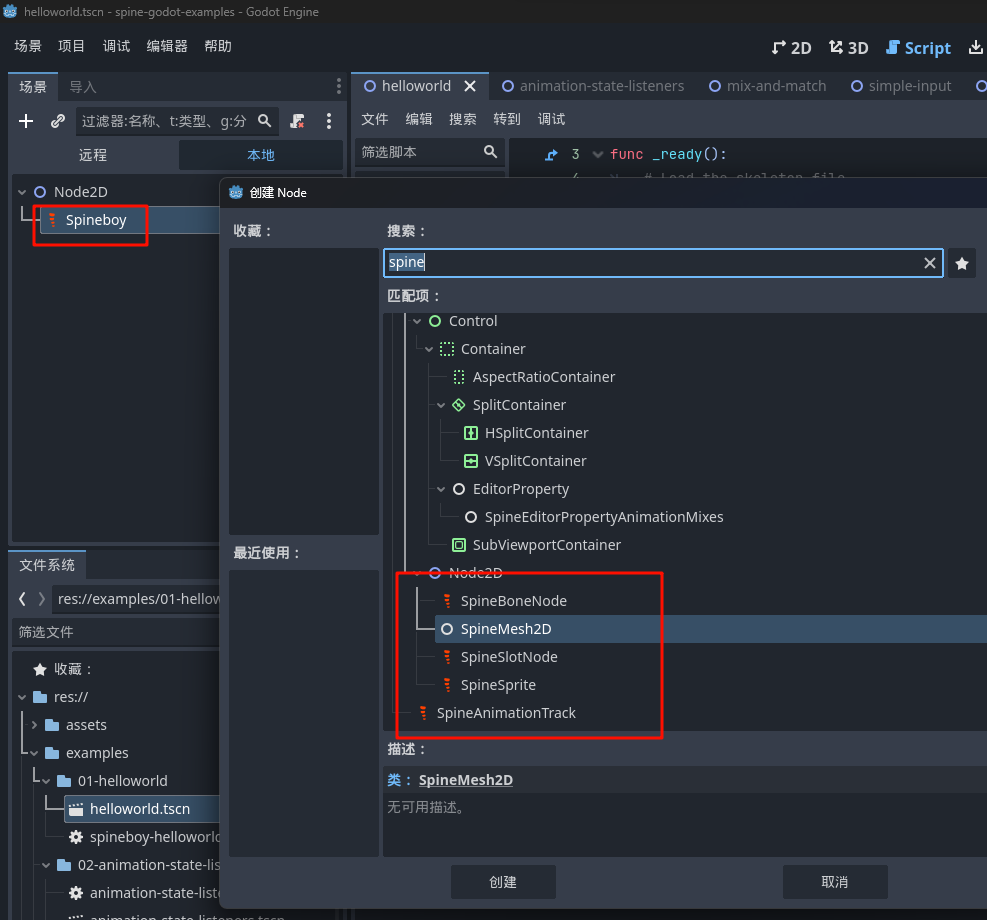
Task: Open the download icon next to Script
Action: [x=975, y=47]
